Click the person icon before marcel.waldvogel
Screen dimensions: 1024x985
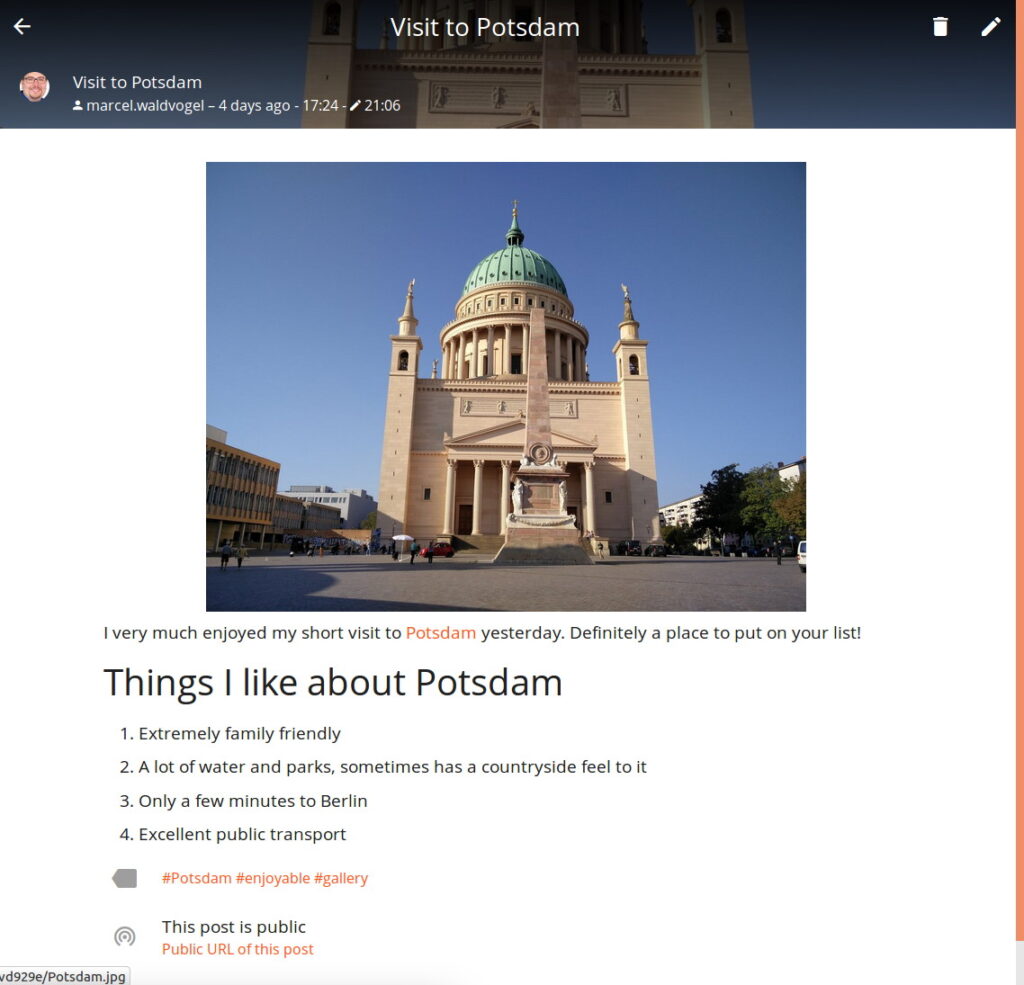[77, 105]
